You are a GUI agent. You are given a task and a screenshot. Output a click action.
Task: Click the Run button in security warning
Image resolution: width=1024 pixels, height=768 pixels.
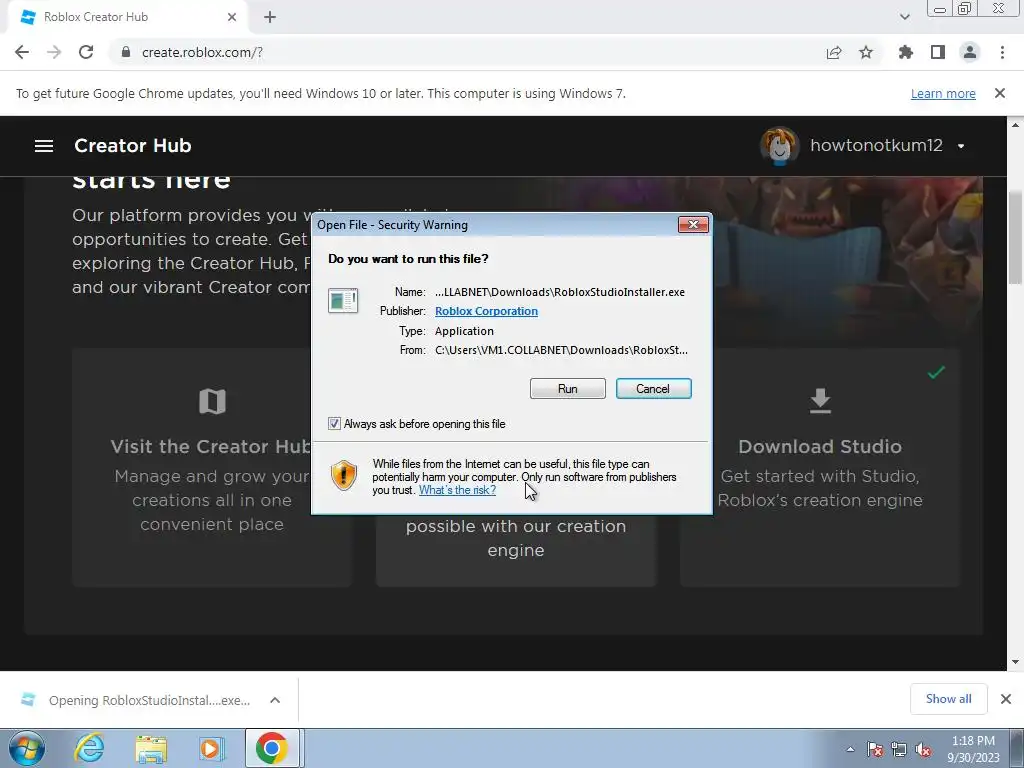coord(568,389)
